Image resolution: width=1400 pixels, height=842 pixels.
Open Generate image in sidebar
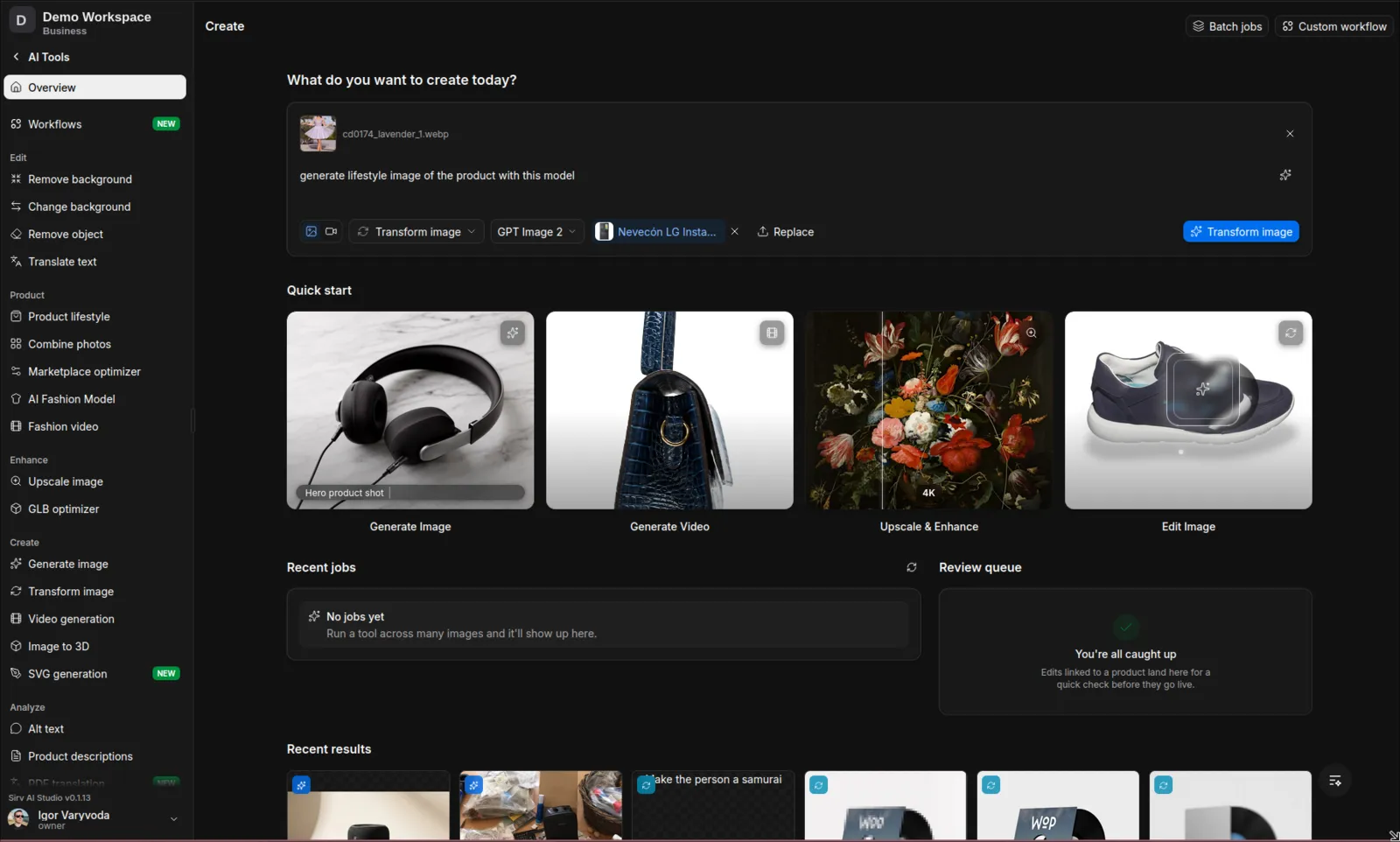(94, 565)
